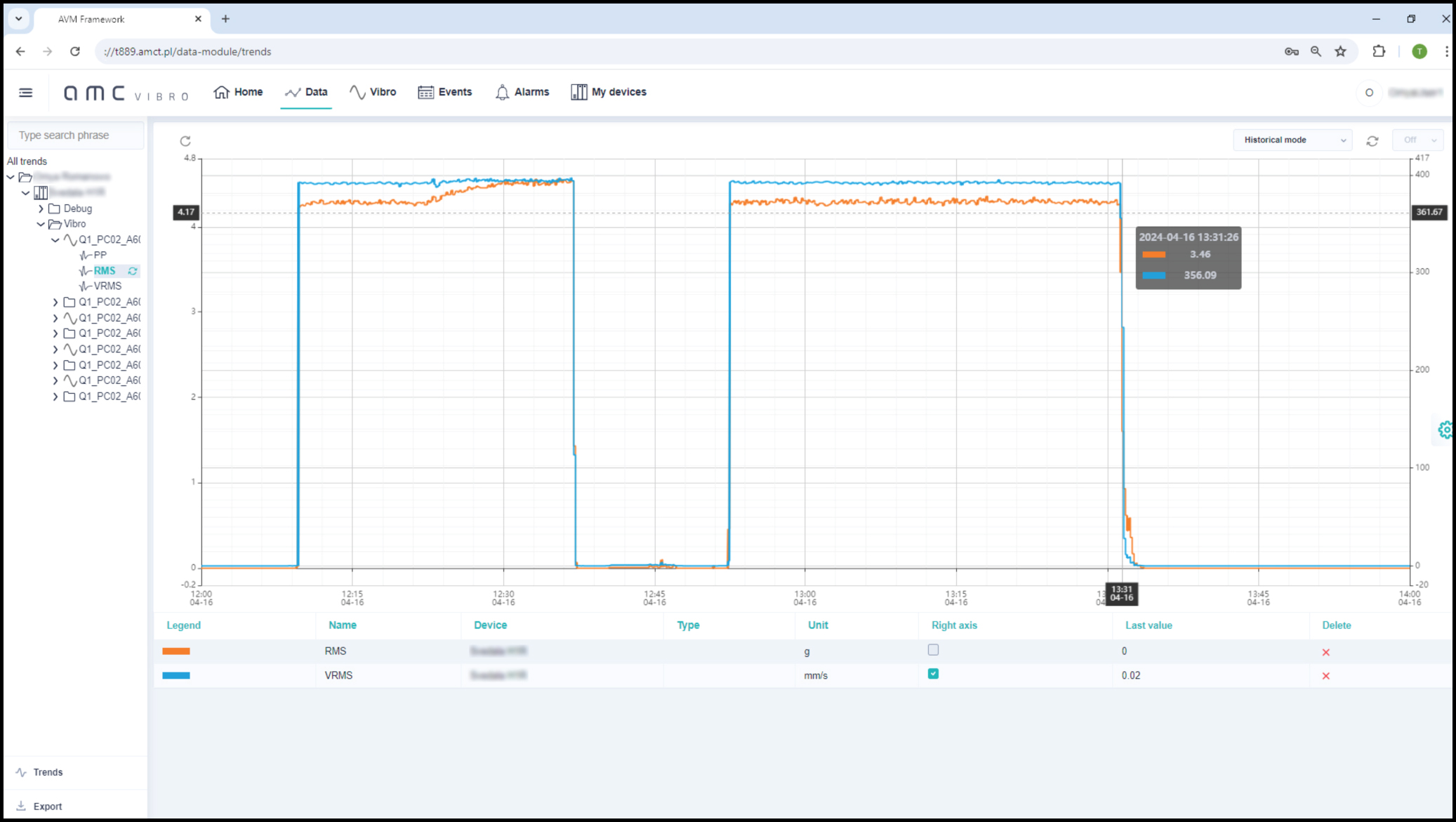Click the chart reset refresh icon
1456x822 pixels.
(185, 141)
